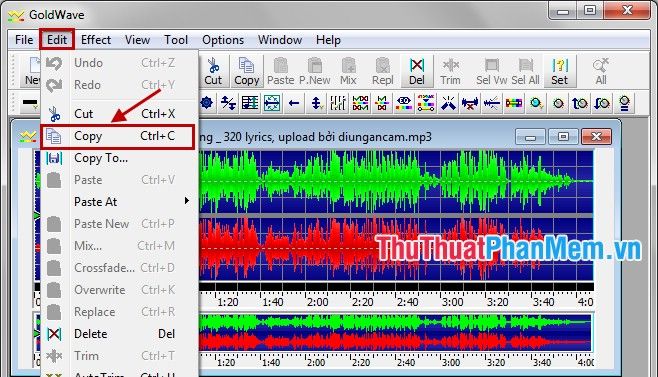Viewport: 658px width, 377px height.
Task: Open the Options menu
Action: [223, 40]
